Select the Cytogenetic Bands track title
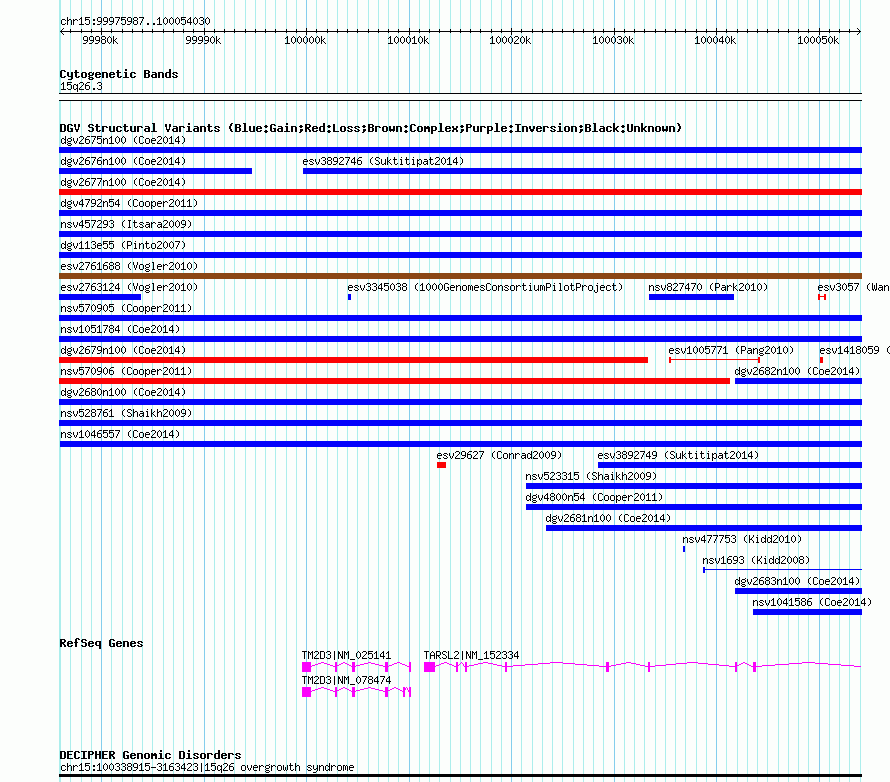The height and width of the screenshot is (782, 890). pyautogui.click(x=119, y=74)
